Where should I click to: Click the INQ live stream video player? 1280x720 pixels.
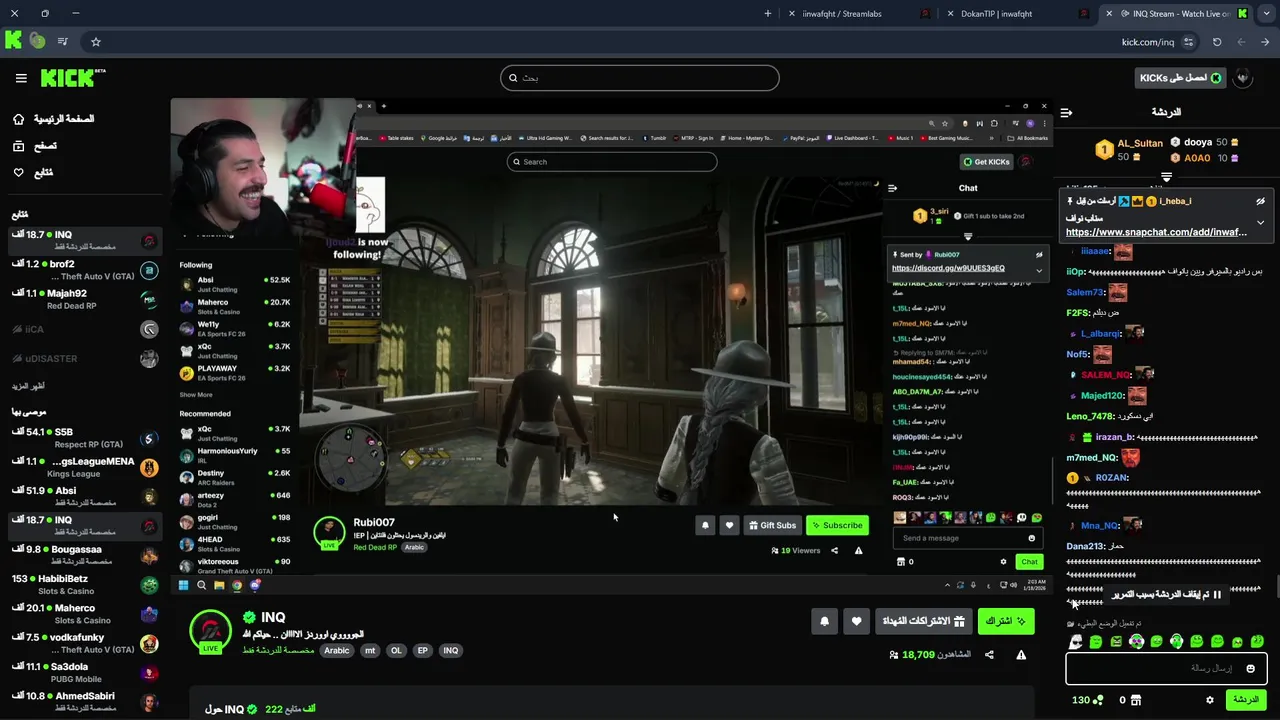612,346
